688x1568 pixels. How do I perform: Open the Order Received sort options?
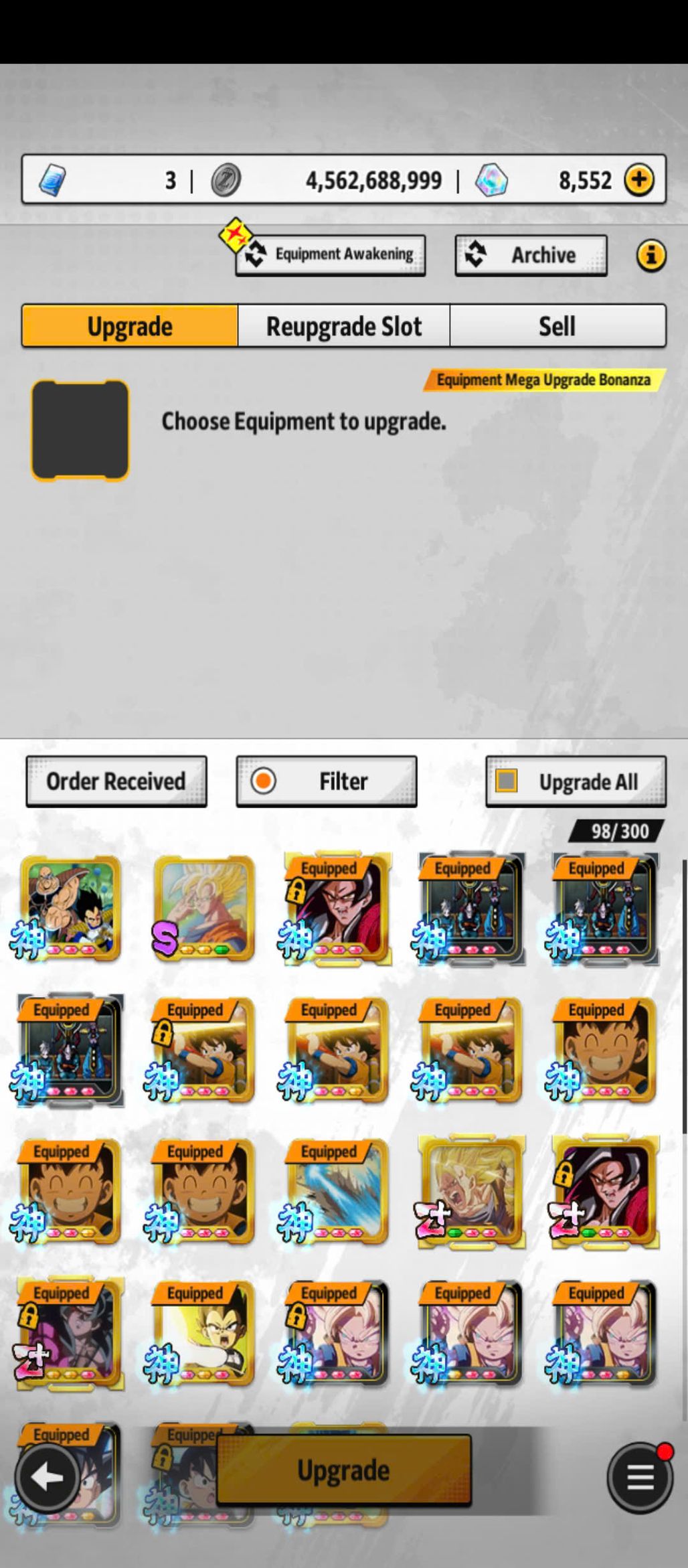pyautogui.click(x=116, y=781)
